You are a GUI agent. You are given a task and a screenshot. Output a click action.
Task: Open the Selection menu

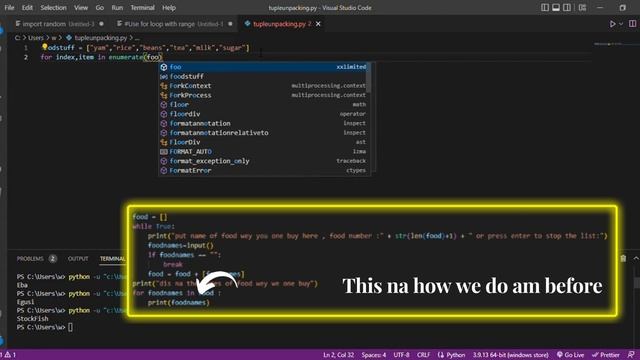[x=53, y=8]
